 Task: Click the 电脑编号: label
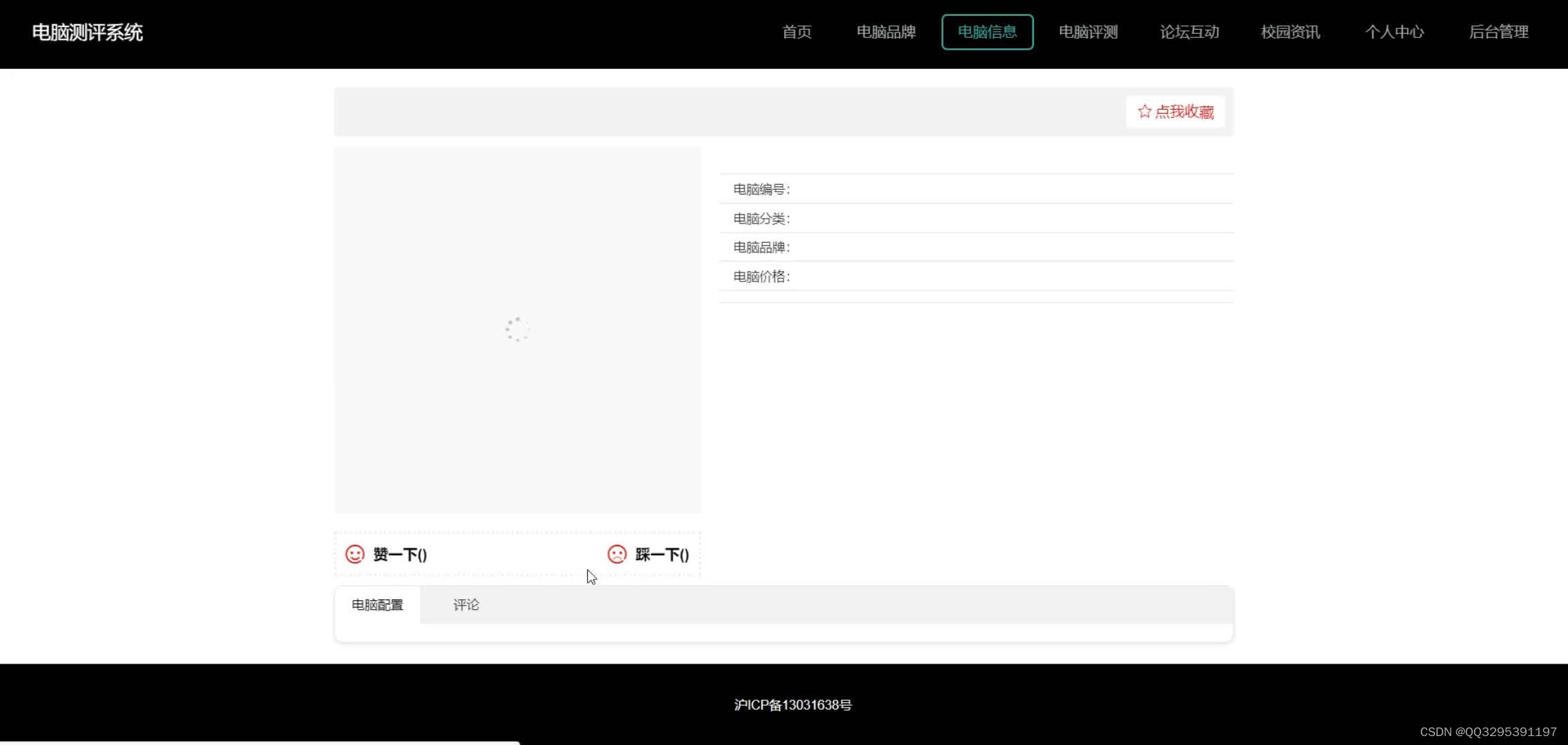point(762,189)
